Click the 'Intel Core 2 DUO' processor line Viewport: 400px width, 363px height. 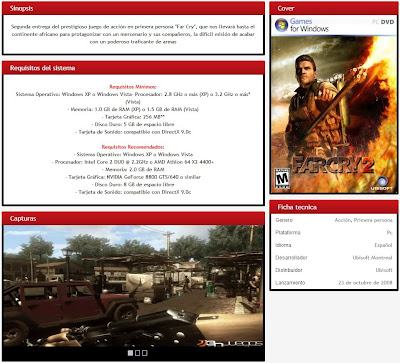(133, 162)
